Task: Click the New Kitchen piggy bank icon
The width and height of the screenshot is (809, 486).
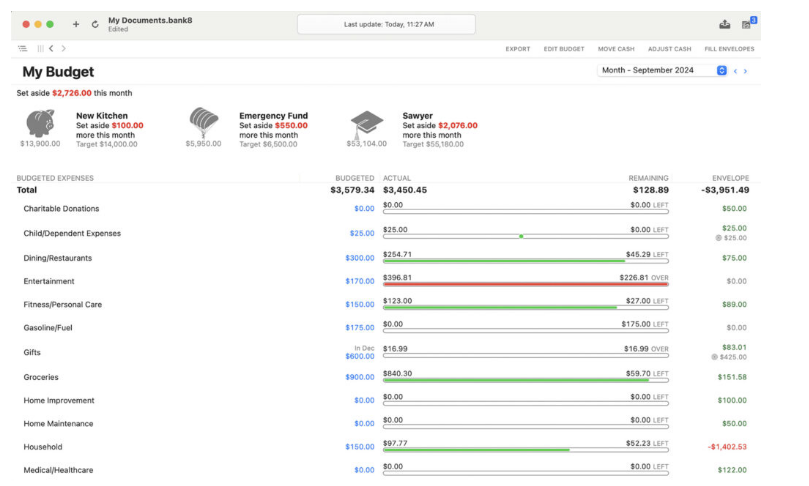Action: (x=40, y=124)
